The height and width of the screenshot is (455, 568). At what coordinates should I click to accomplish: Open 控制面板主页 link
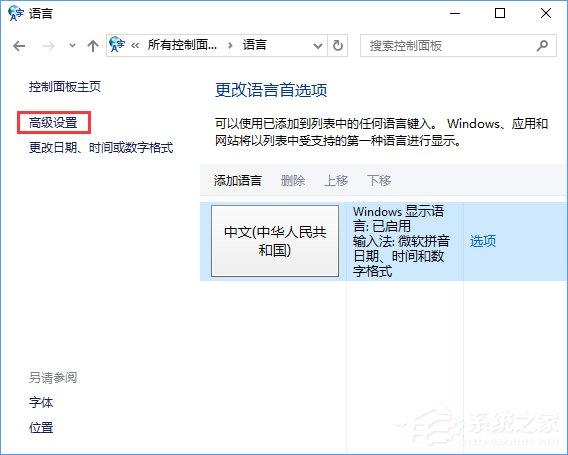tap(65, 87)
